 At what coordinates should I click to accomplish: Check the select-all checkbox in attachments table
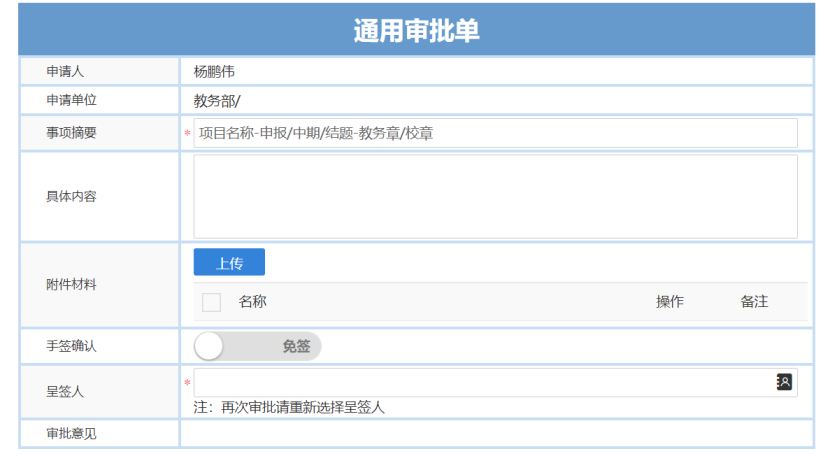click(211, 302)
